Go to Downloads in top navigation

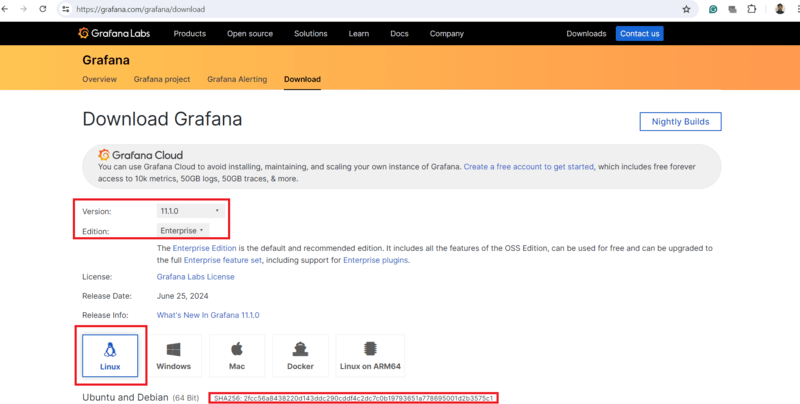pos(586,34)
